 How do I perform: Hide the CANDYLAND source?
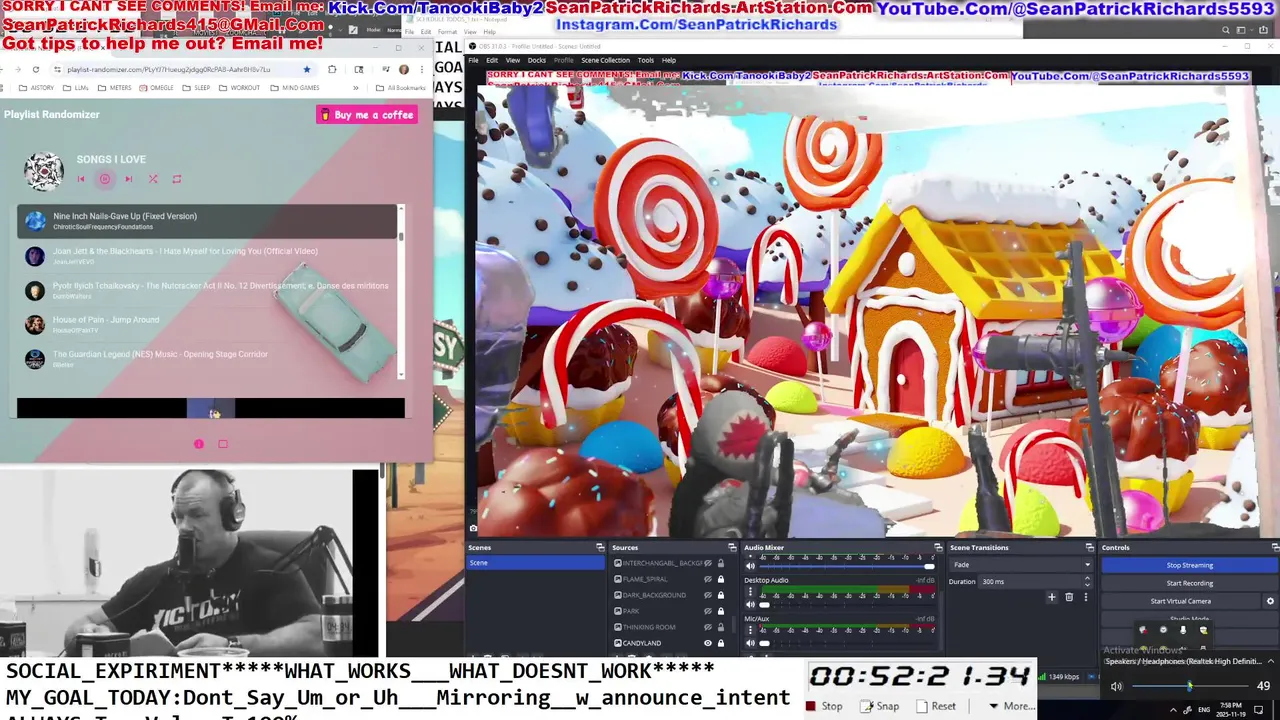pos(708,643)
